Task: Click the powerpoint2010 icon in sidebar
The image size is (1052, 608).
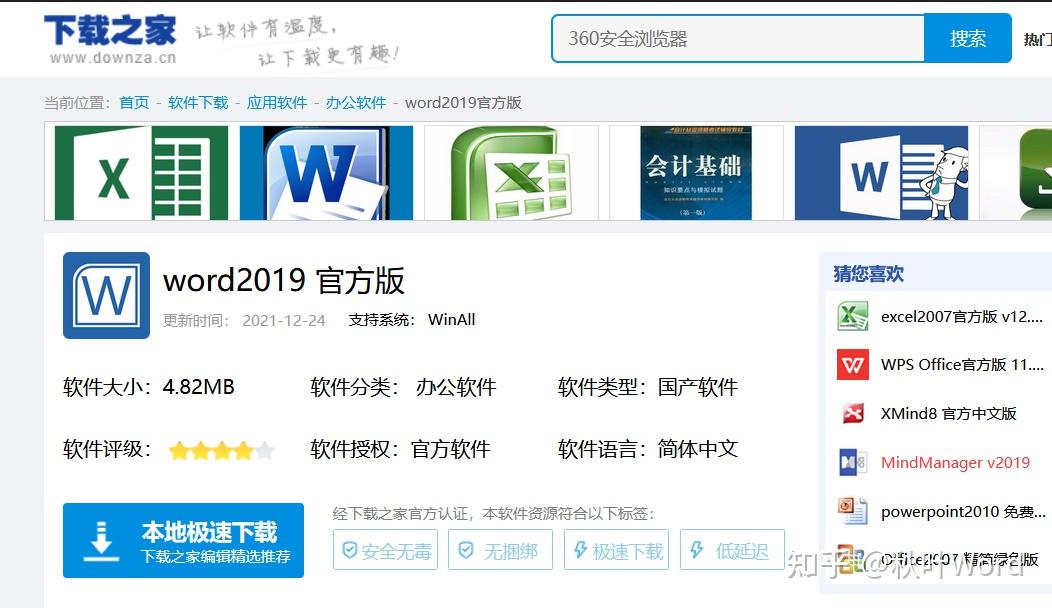Action: 853,511
